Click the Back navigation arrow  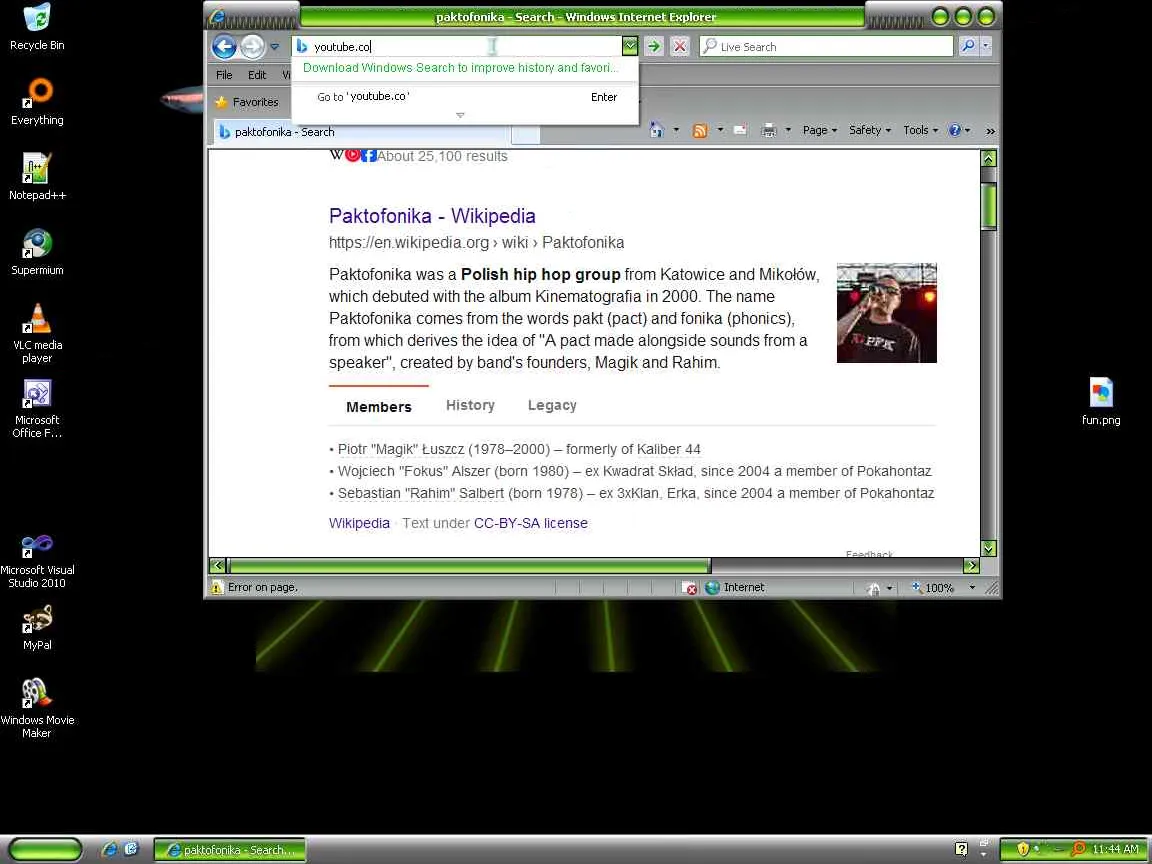(224, 47)
